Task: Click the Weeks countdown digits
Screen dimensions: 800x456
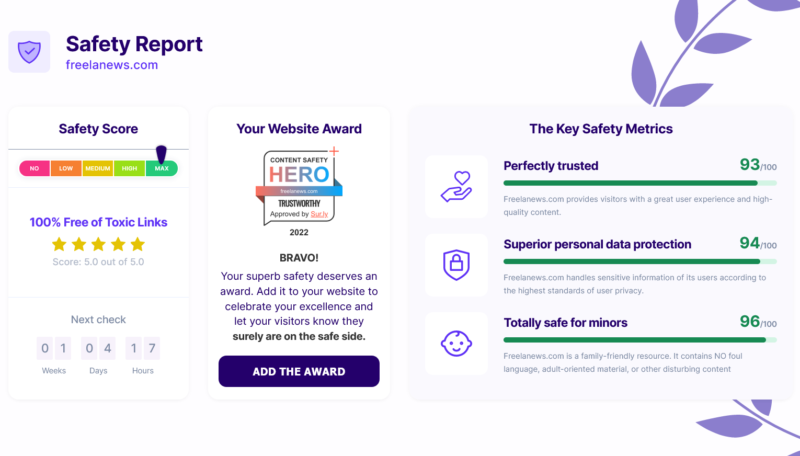Action: pos(53,349)
